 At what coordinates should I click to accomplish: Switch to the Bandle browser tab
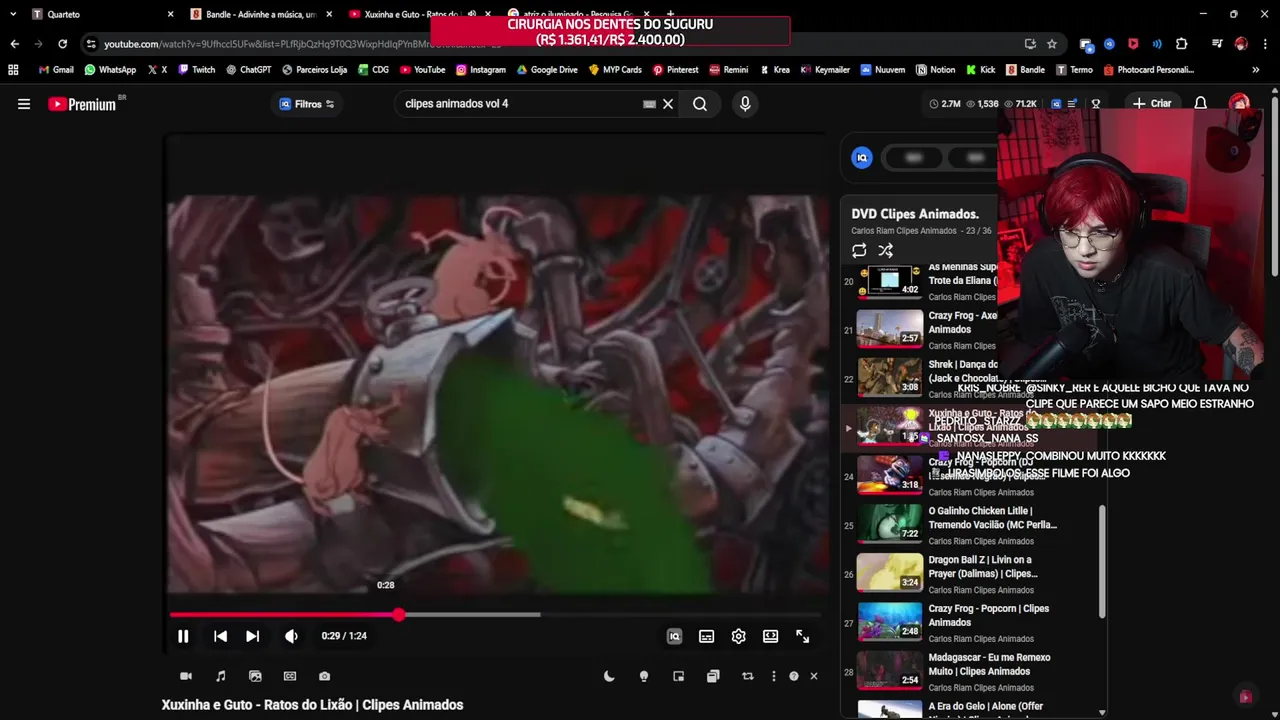pos(262,14)
